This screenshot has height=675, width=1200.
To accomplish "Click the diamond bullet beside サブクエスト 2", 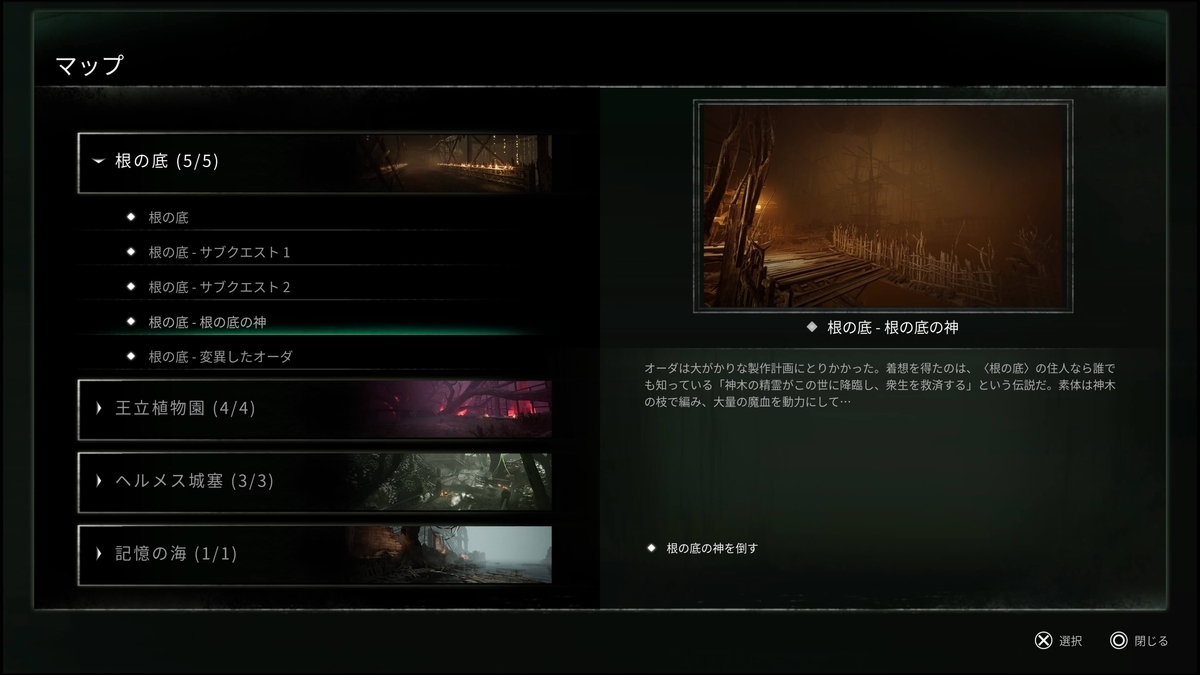I will 131,287.
